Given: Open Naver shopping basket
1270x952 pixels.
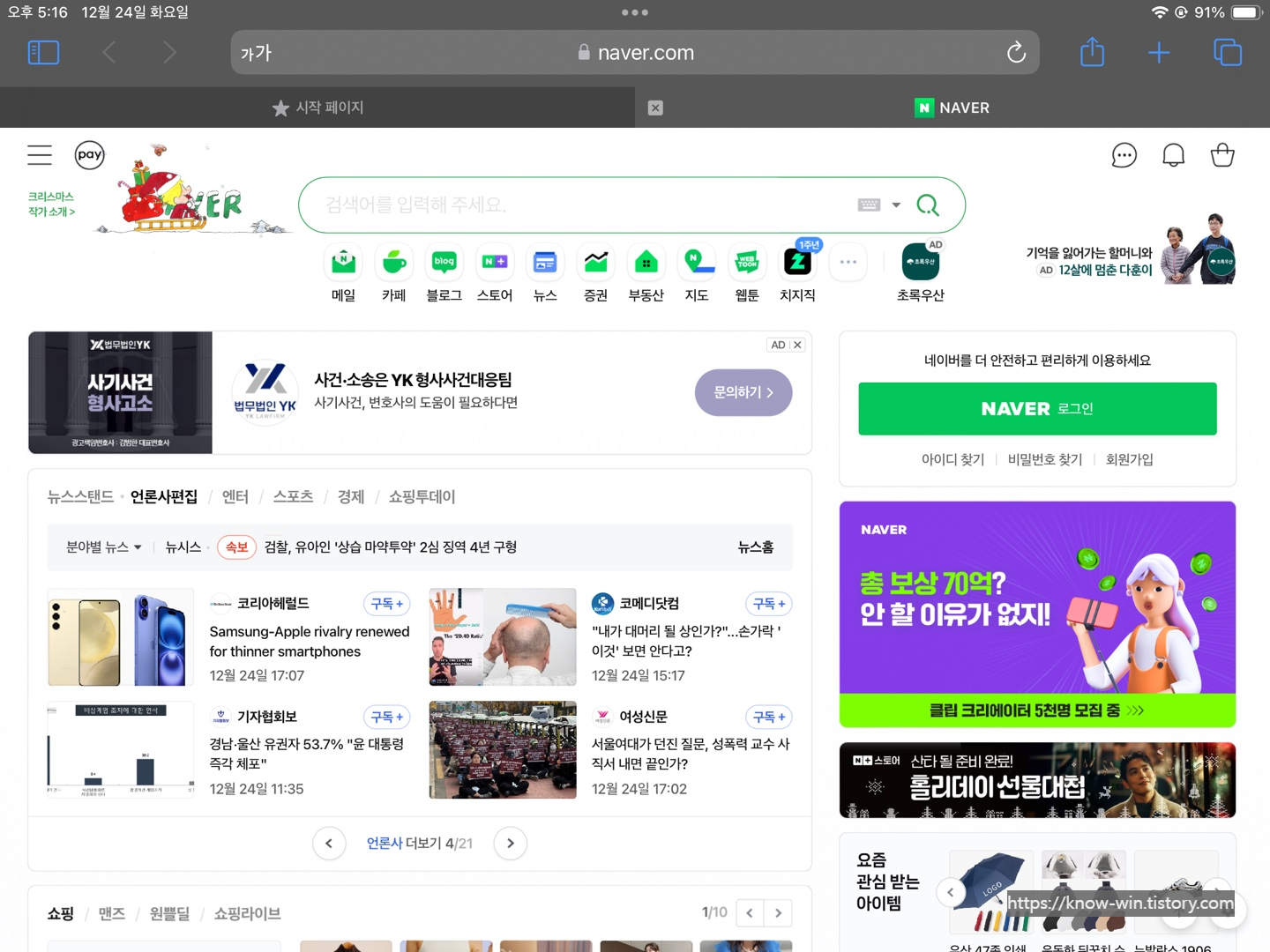Looking at the screenshot, I should tap(1222, 156).
